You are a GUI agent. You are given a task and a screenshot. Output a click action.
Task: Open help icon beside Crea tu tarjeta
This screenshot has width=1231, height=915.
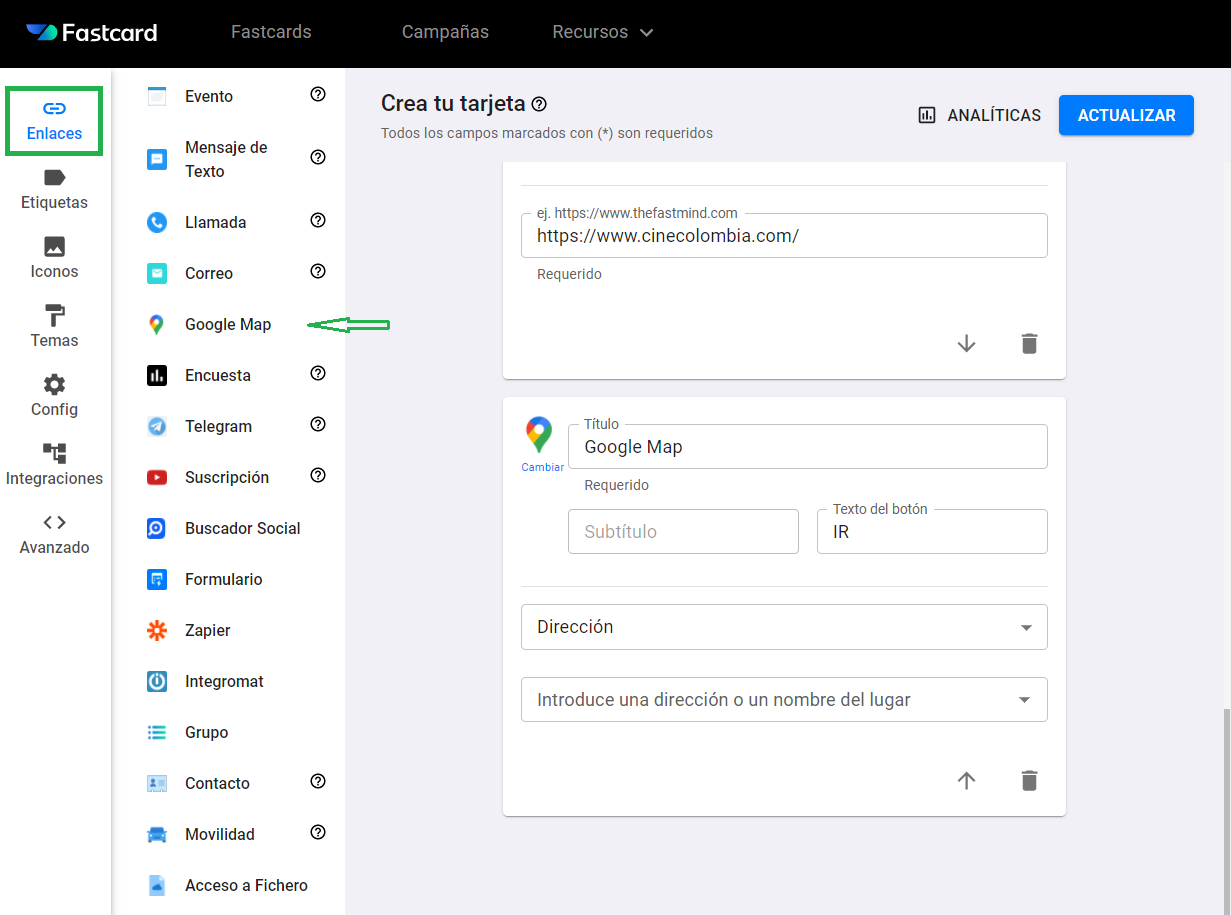click(540, 104)
